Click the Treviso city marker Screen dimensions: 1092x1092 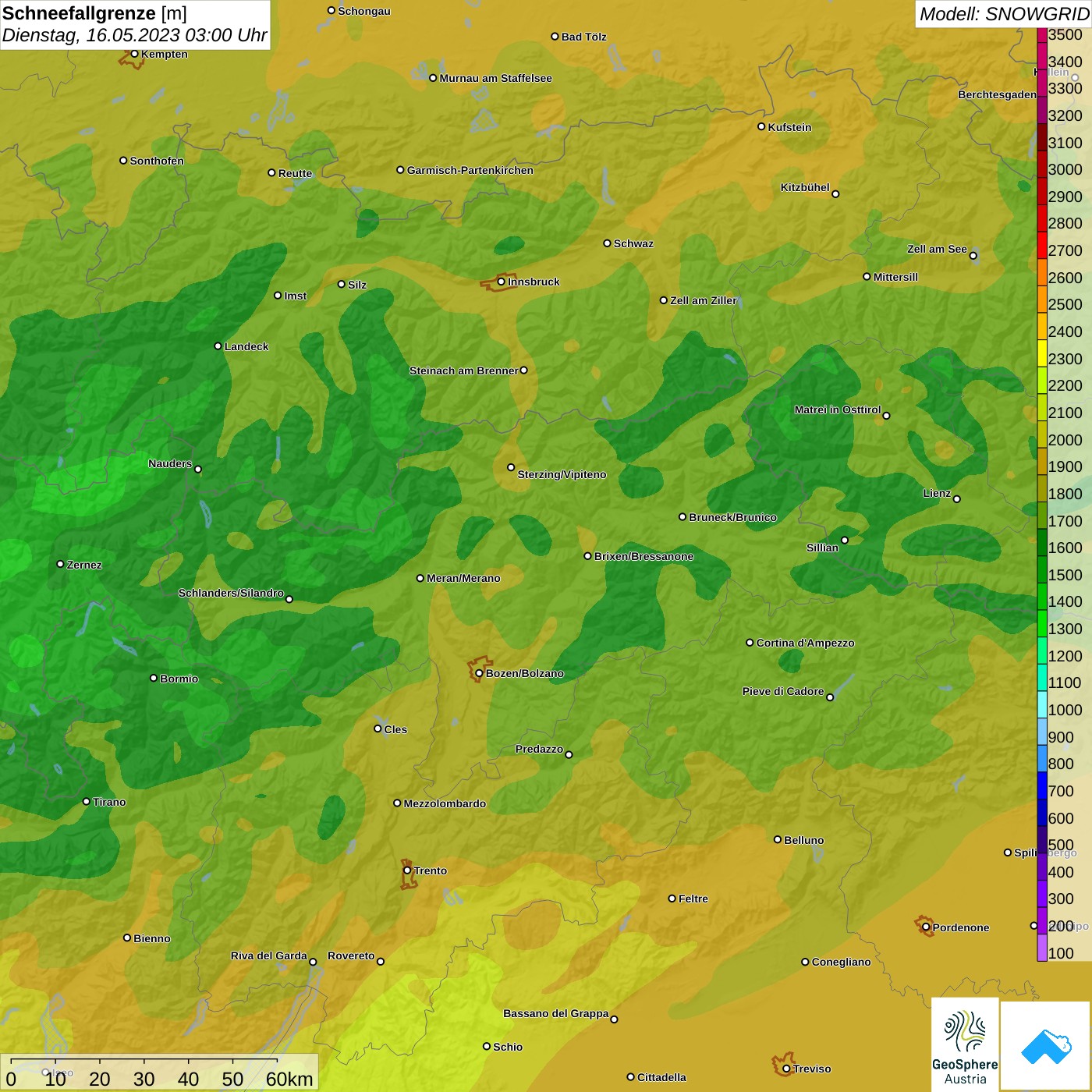[786, 1069]
